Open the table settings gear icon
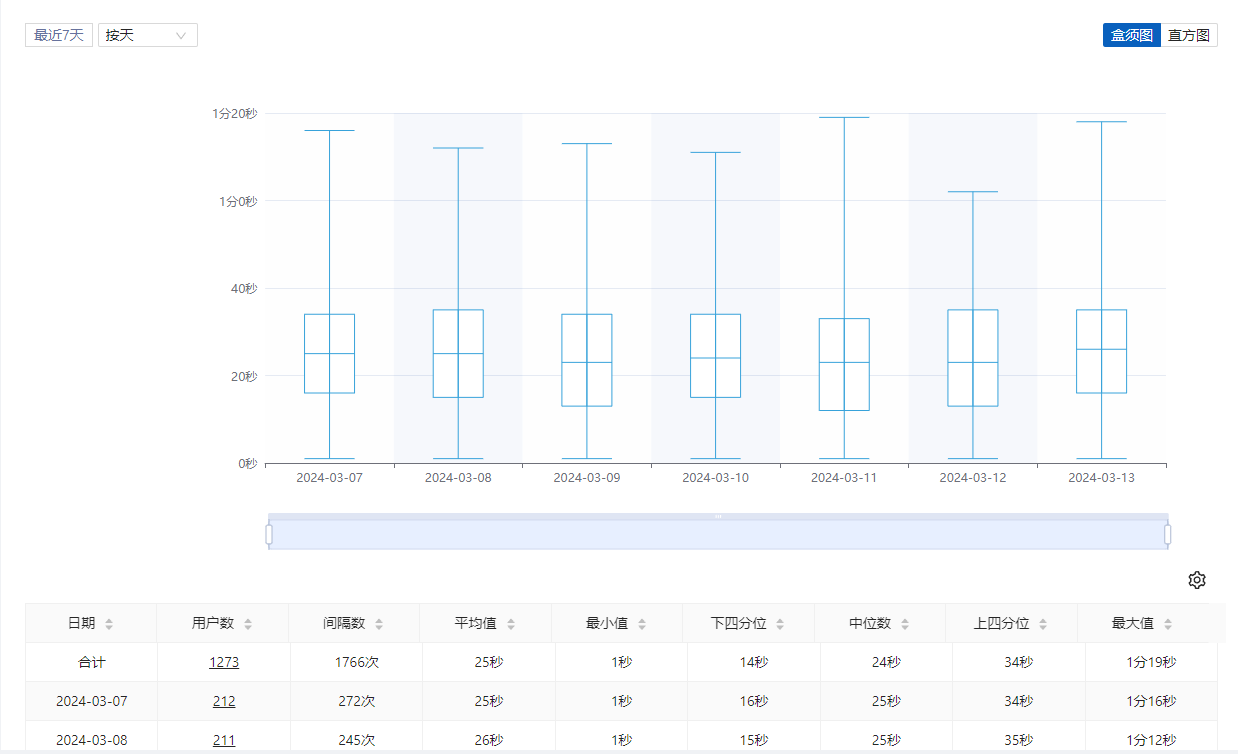 [1197, 580]
